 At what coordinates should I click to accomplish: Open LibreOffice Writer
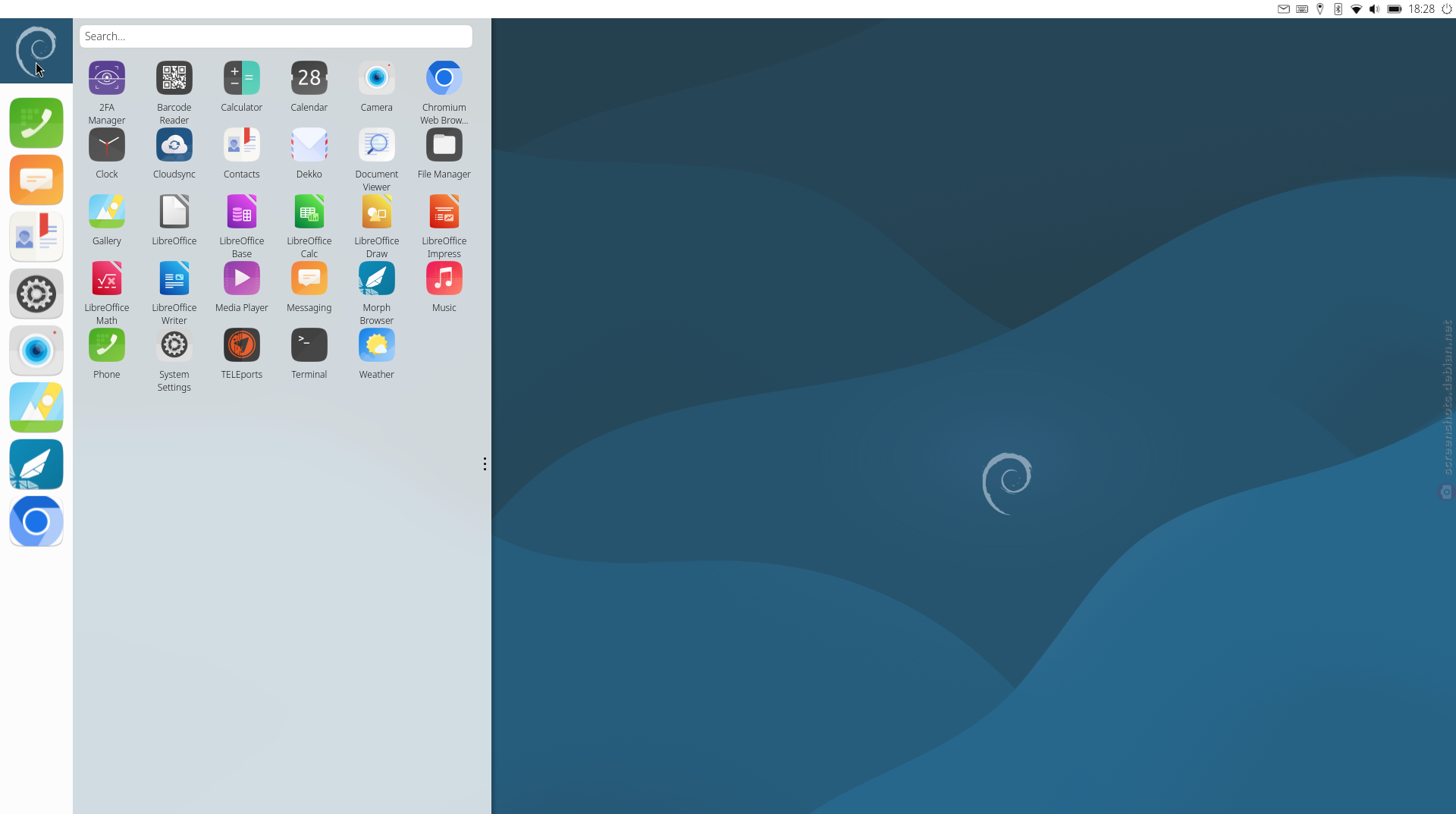174,278
